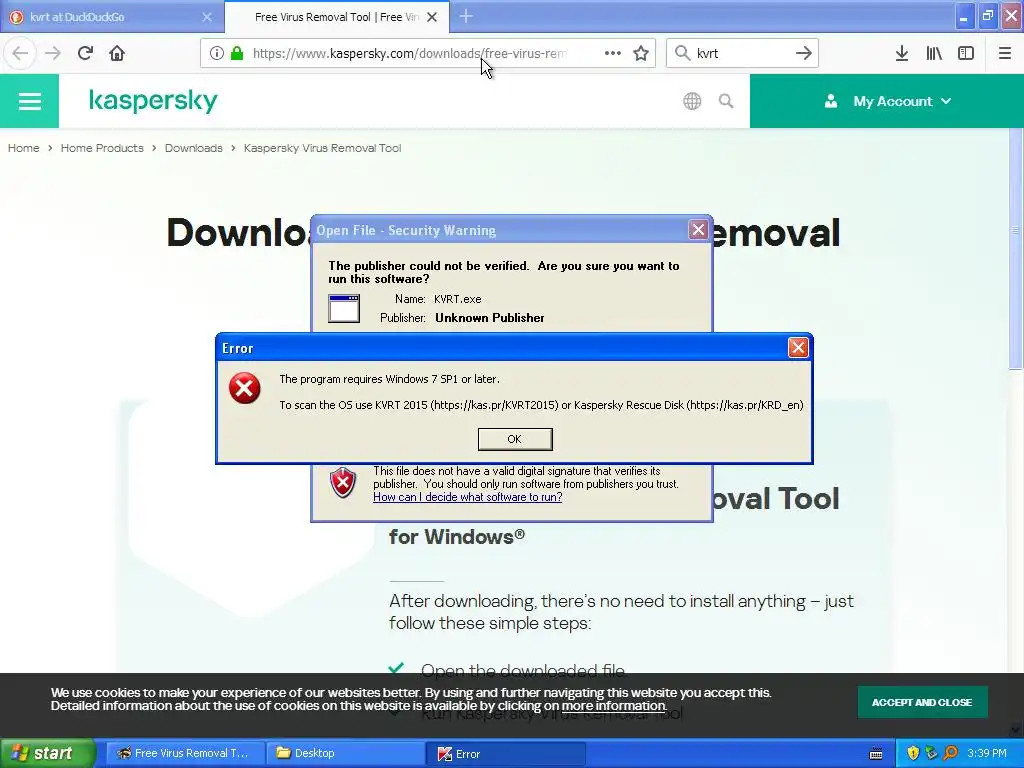Click Kaspersky Virus Removal Tool breadcrumb text
The height and width of the screenshot is (768, 1024).
323,148
